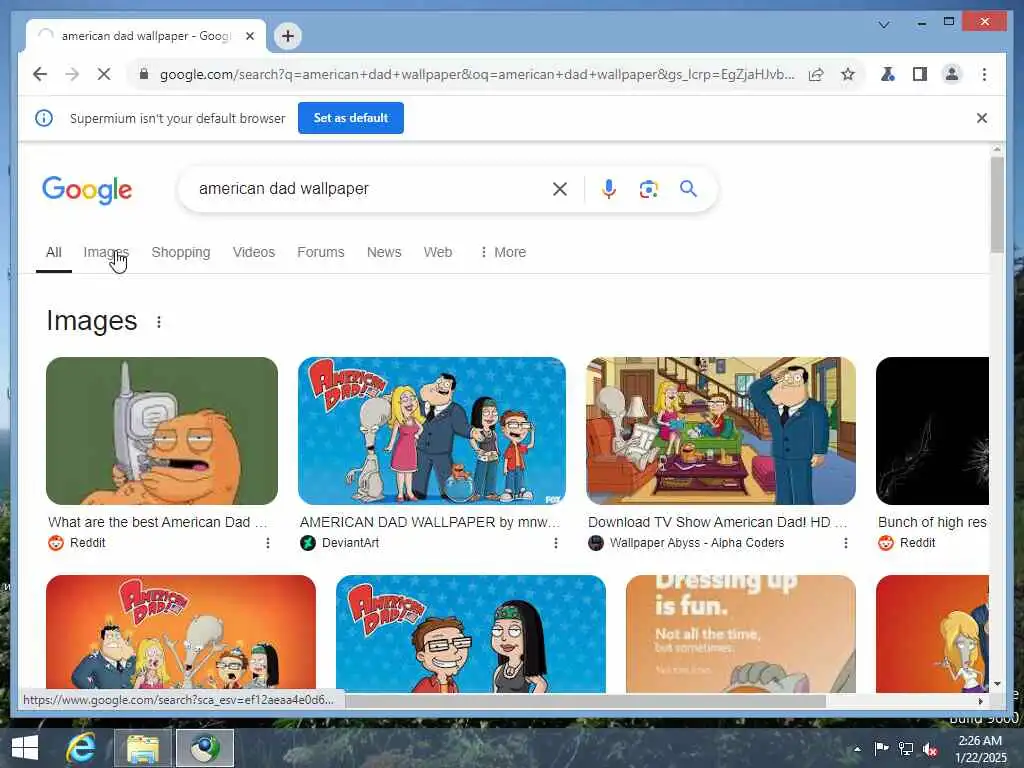Open the profile avatar menu
Viewport: 1024px width, 768px height.
click(952, 74)
